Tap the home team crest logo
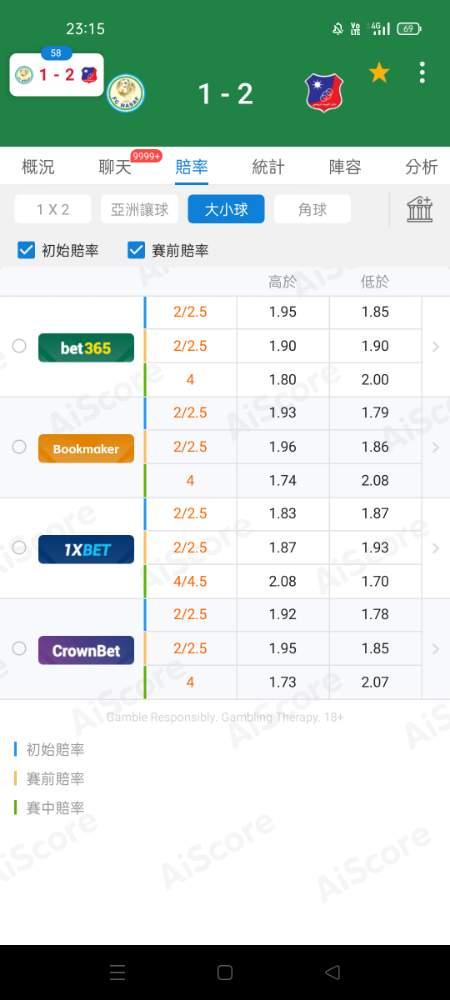Viewport: 450px width, 1000px height. coord(126,93)
